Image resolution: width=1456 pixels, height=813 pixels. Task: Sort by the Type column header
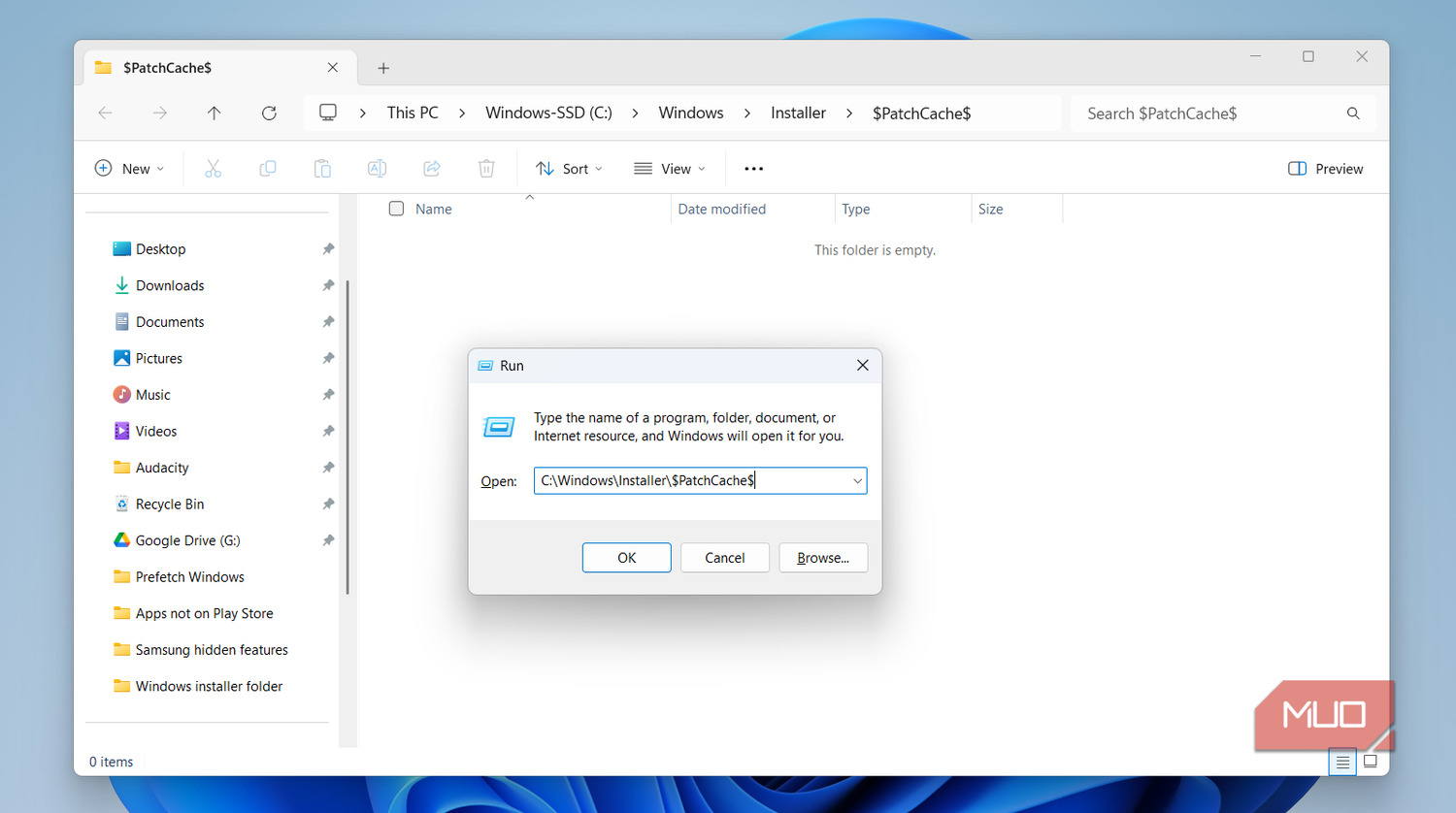856,209
